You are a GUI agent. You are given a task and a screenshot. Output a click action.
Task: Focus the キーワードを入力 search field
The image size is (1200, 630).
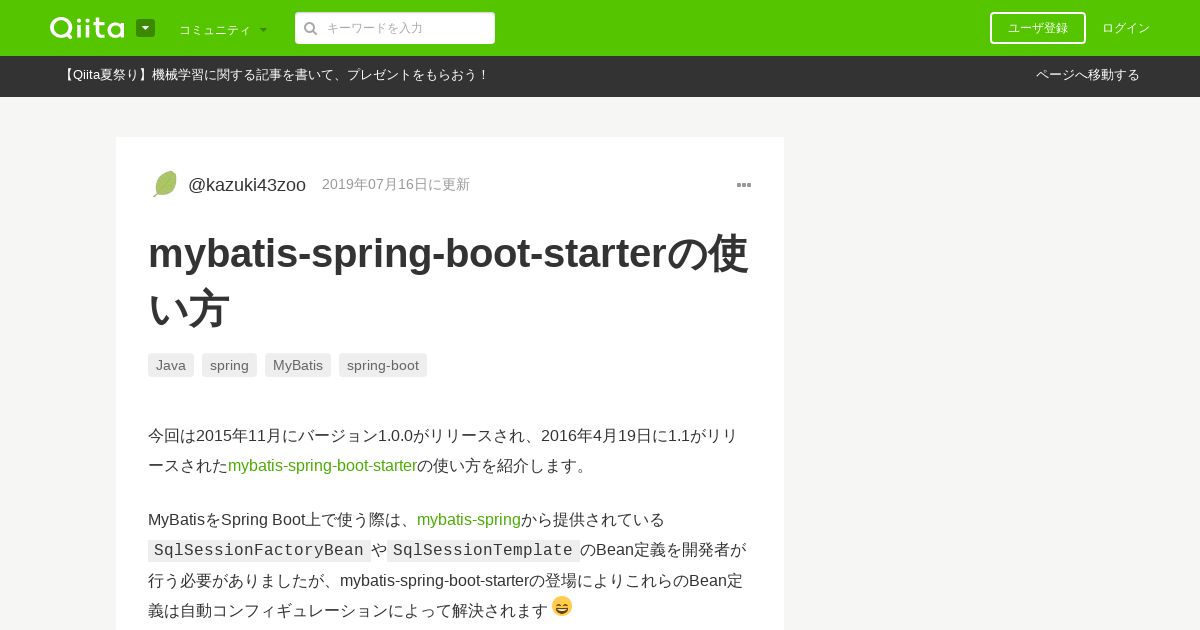[x=395, y=28]
